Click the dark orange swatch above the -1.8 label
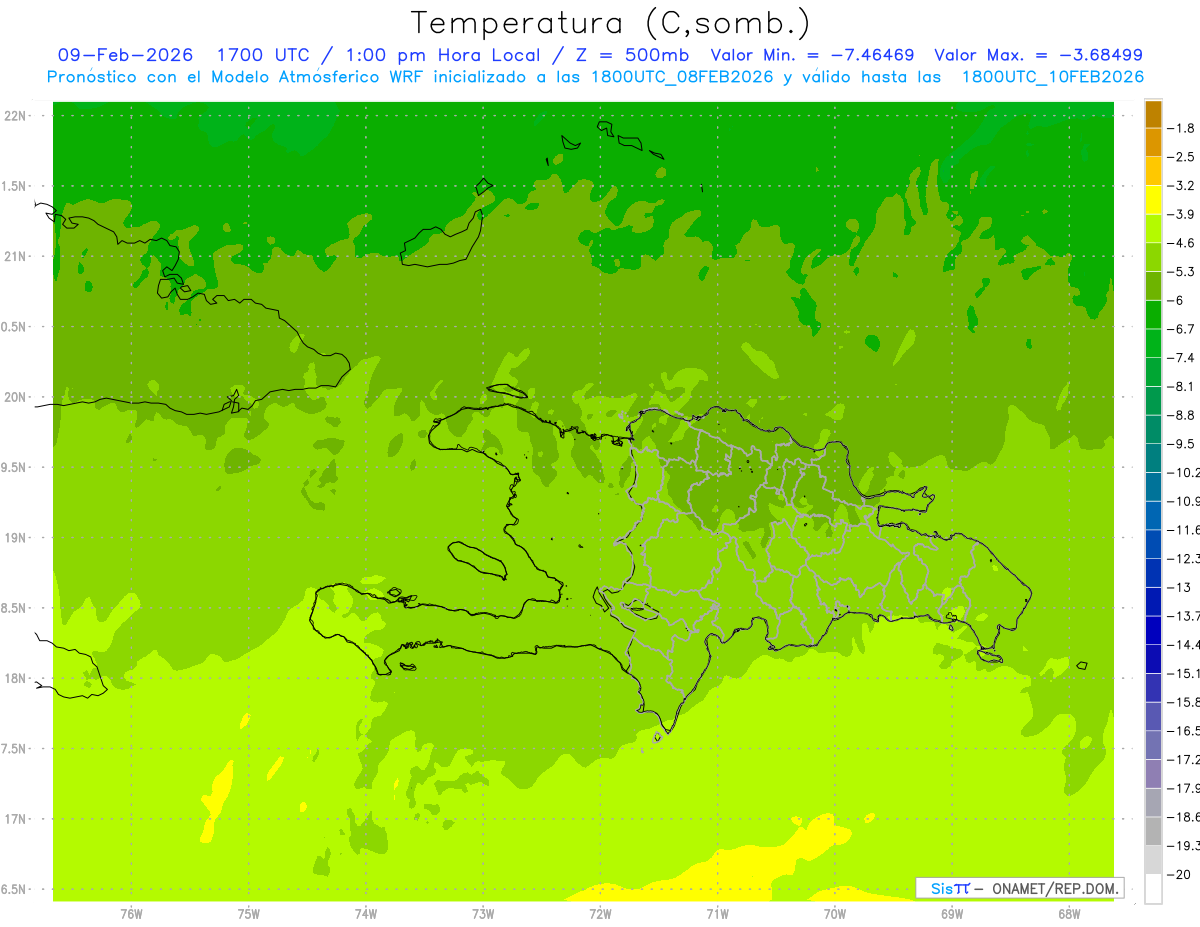The height and width of the screenshot is (927, 1200). (x=1153, y=114)
